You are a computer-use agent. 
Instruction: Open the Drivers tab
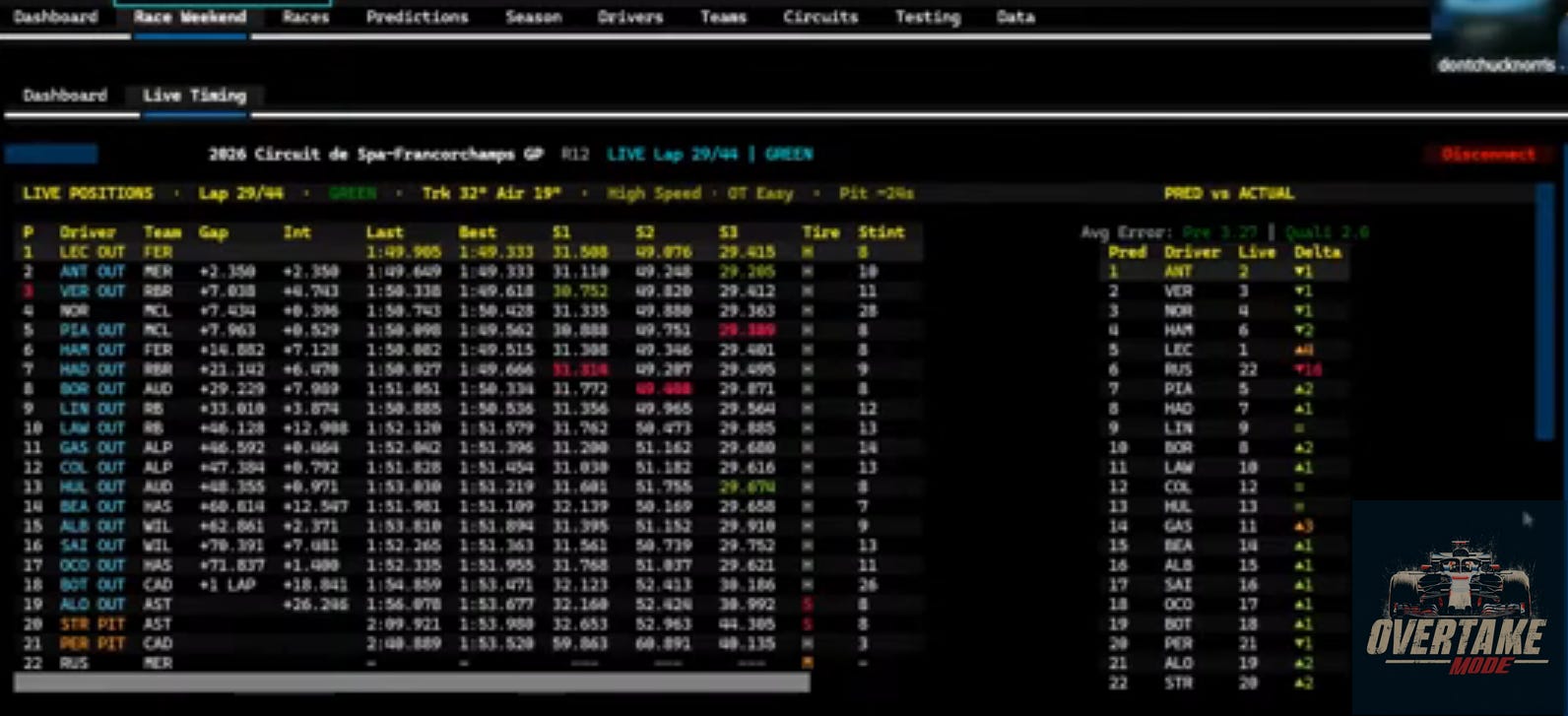630,17
